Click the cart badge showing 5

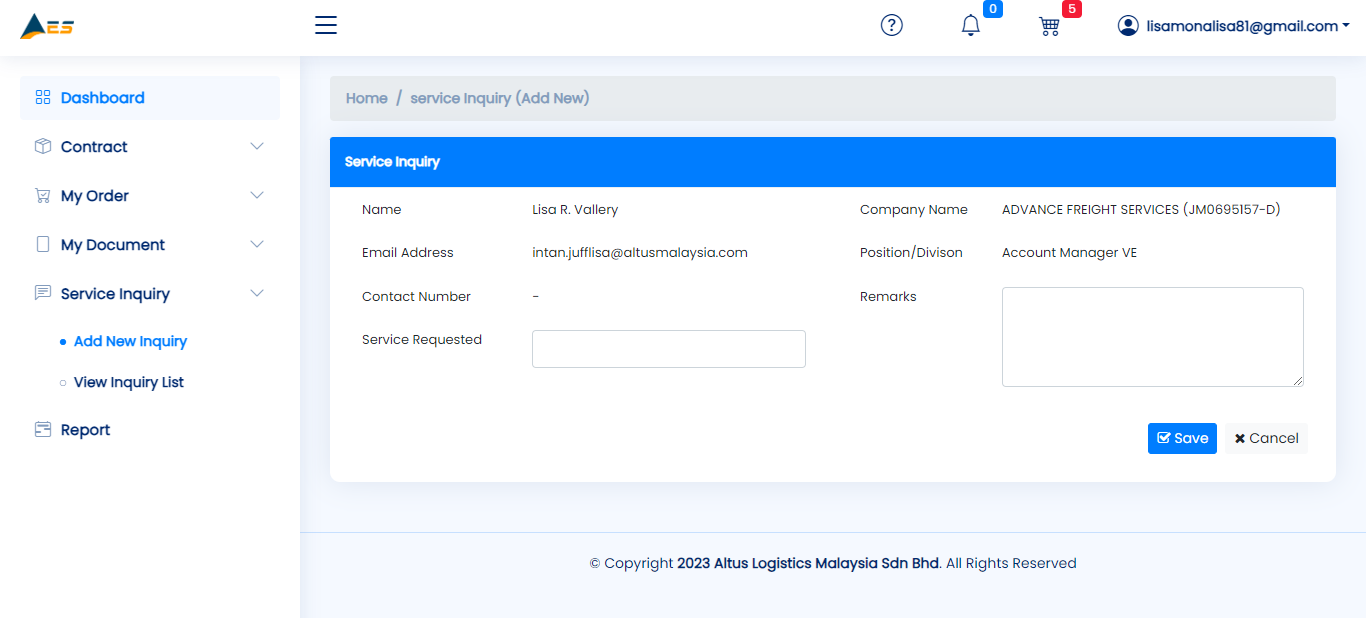coord(1072,9)
